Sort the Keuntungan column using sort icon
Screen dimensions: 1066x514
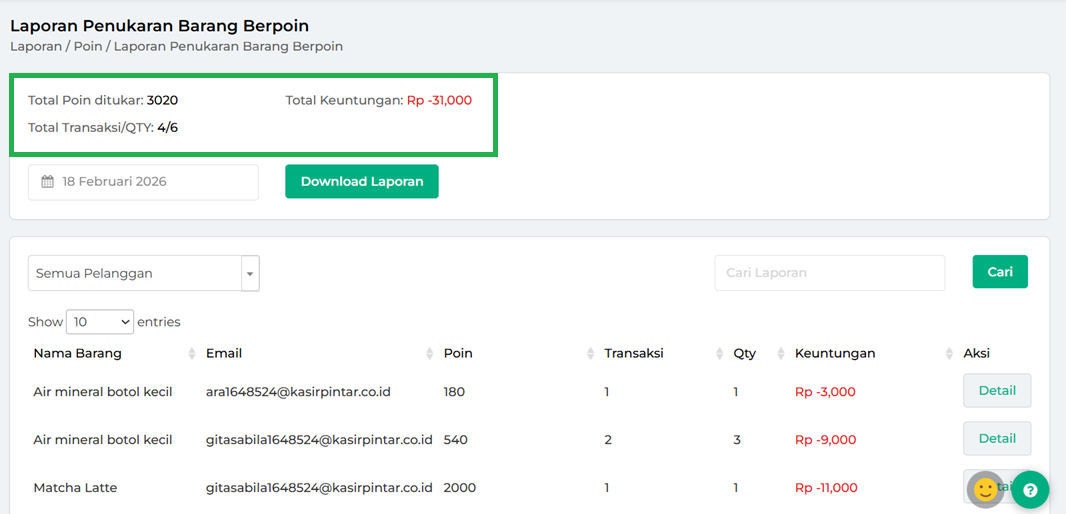click(x=949, y=354)
